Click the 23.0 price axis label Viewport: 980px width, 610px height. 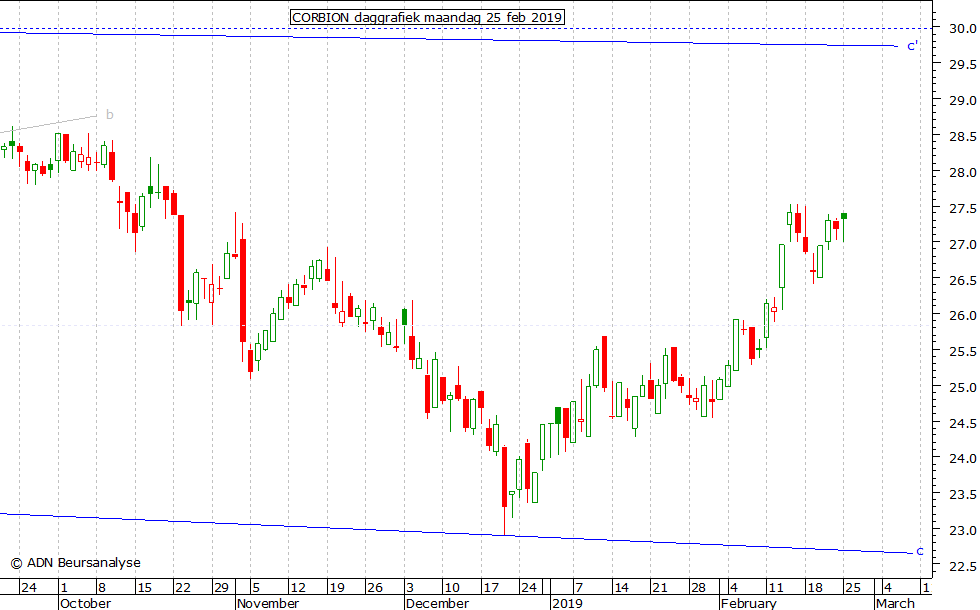tap(962, 531)
